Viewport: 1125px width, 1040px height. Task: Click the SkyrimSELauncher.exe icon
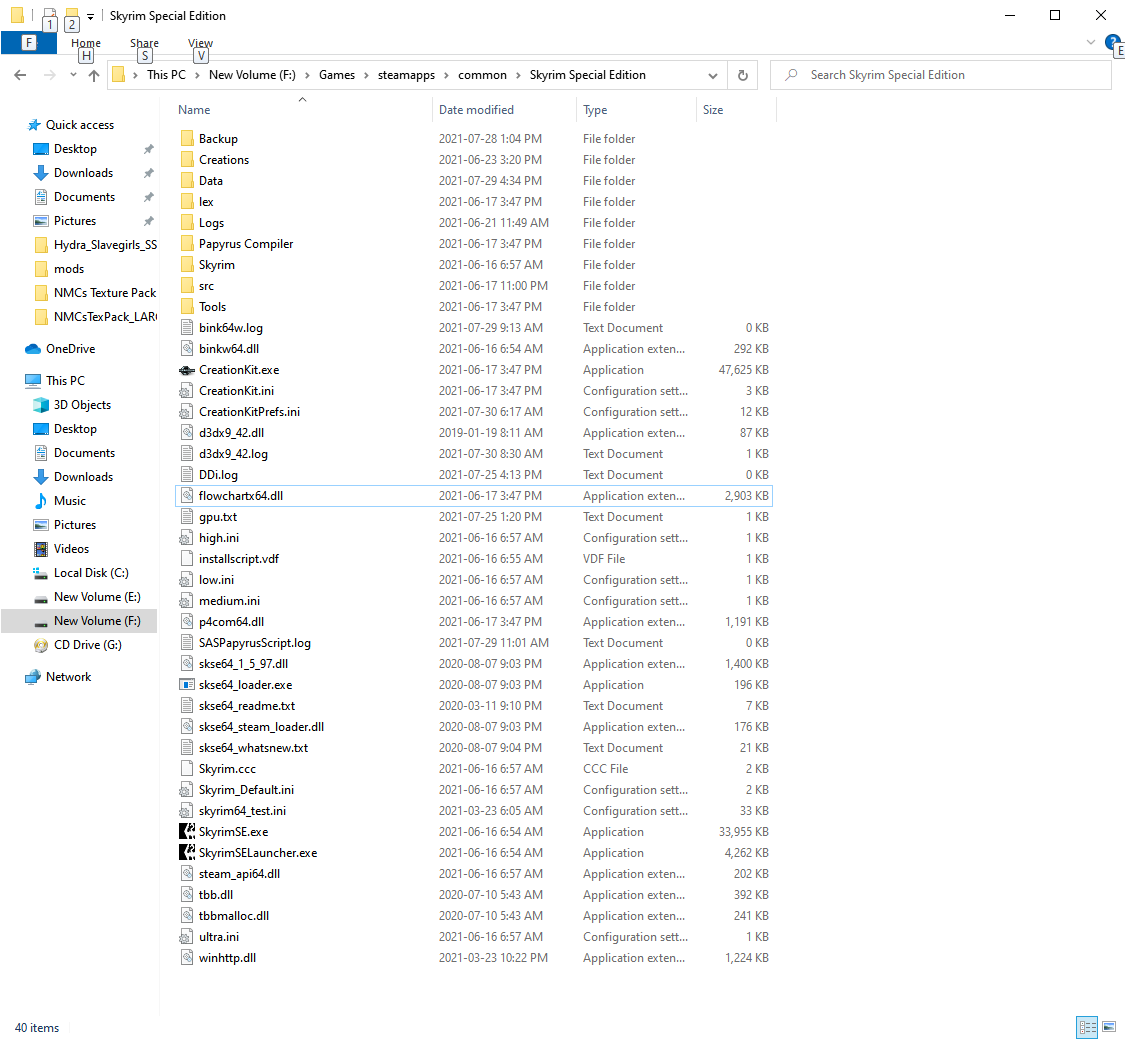point(187,853)
